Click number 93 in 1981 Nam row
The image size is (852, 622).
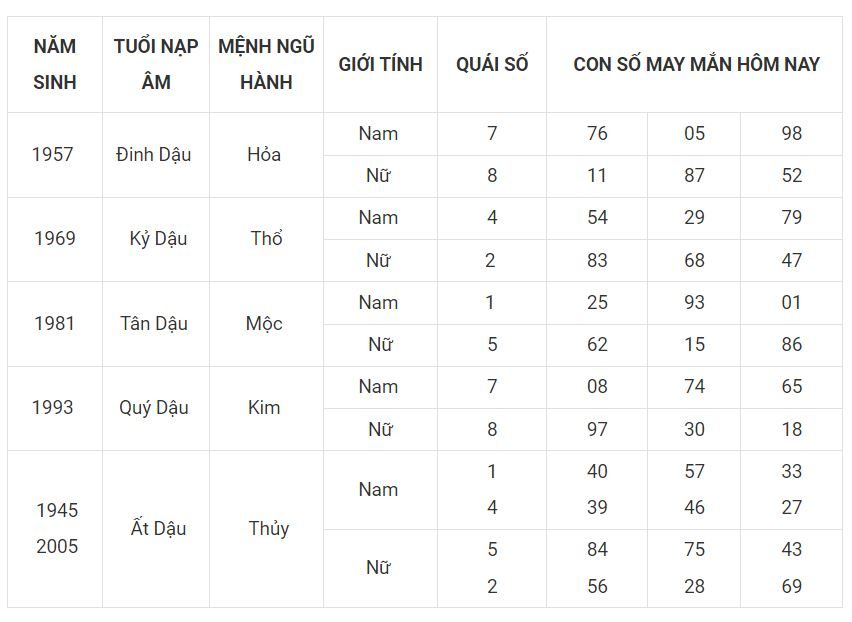[x=694, y=303]
